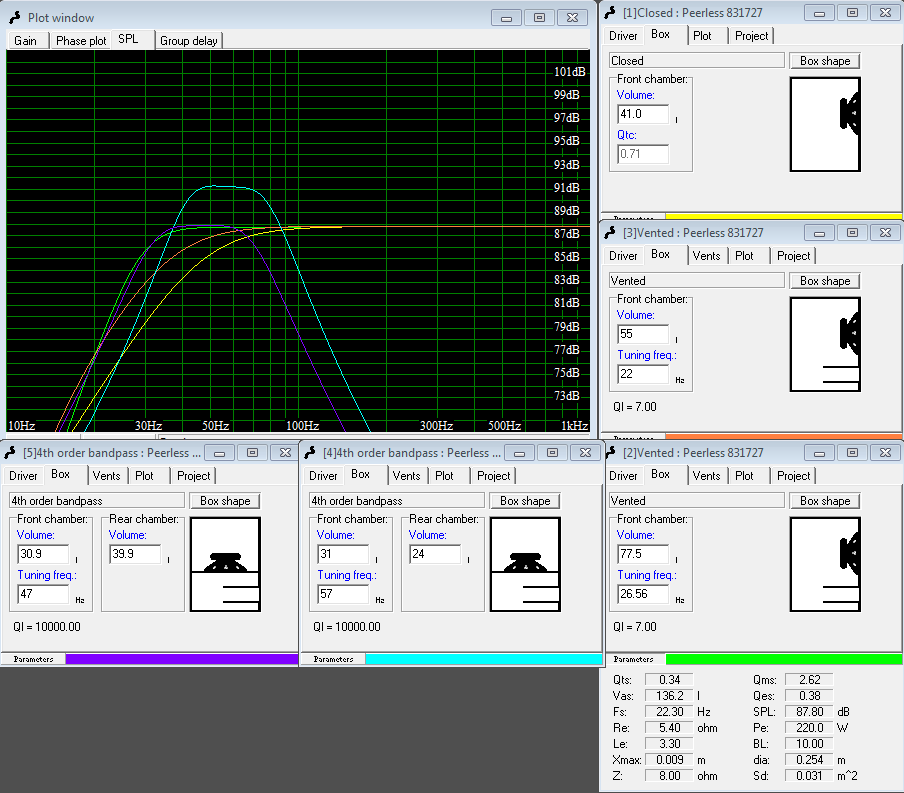Click Parameters label in window [5]
904x793 pixels.
pos(33,659)
